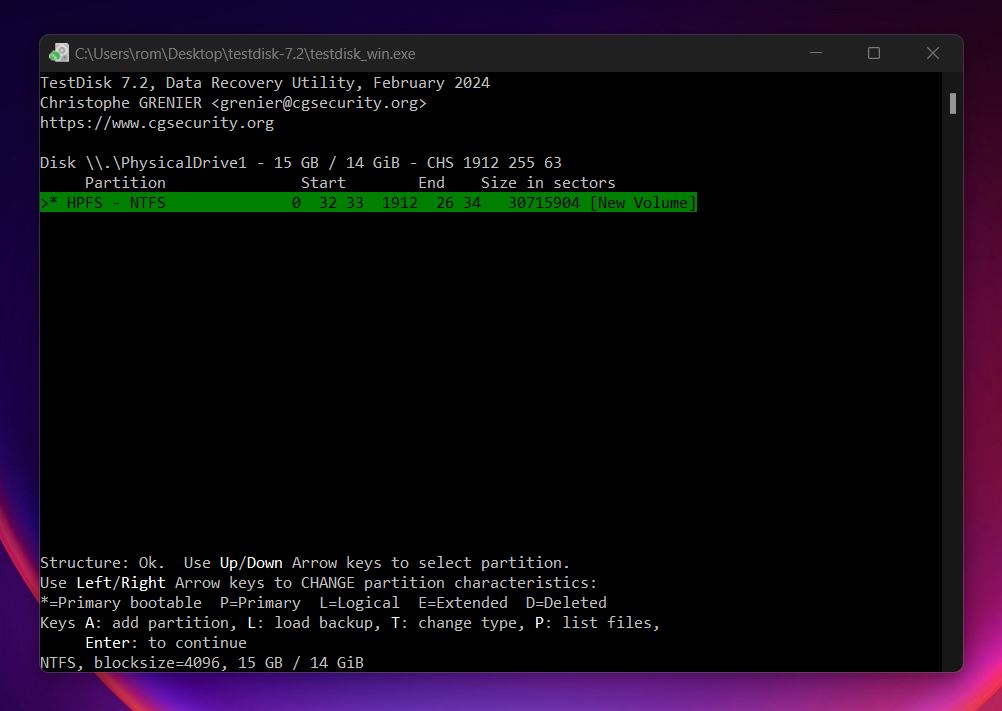This screenshot has height=711, width=1002.
Task: Click the "L=Logical" legend entry
Action: (359, 603)
